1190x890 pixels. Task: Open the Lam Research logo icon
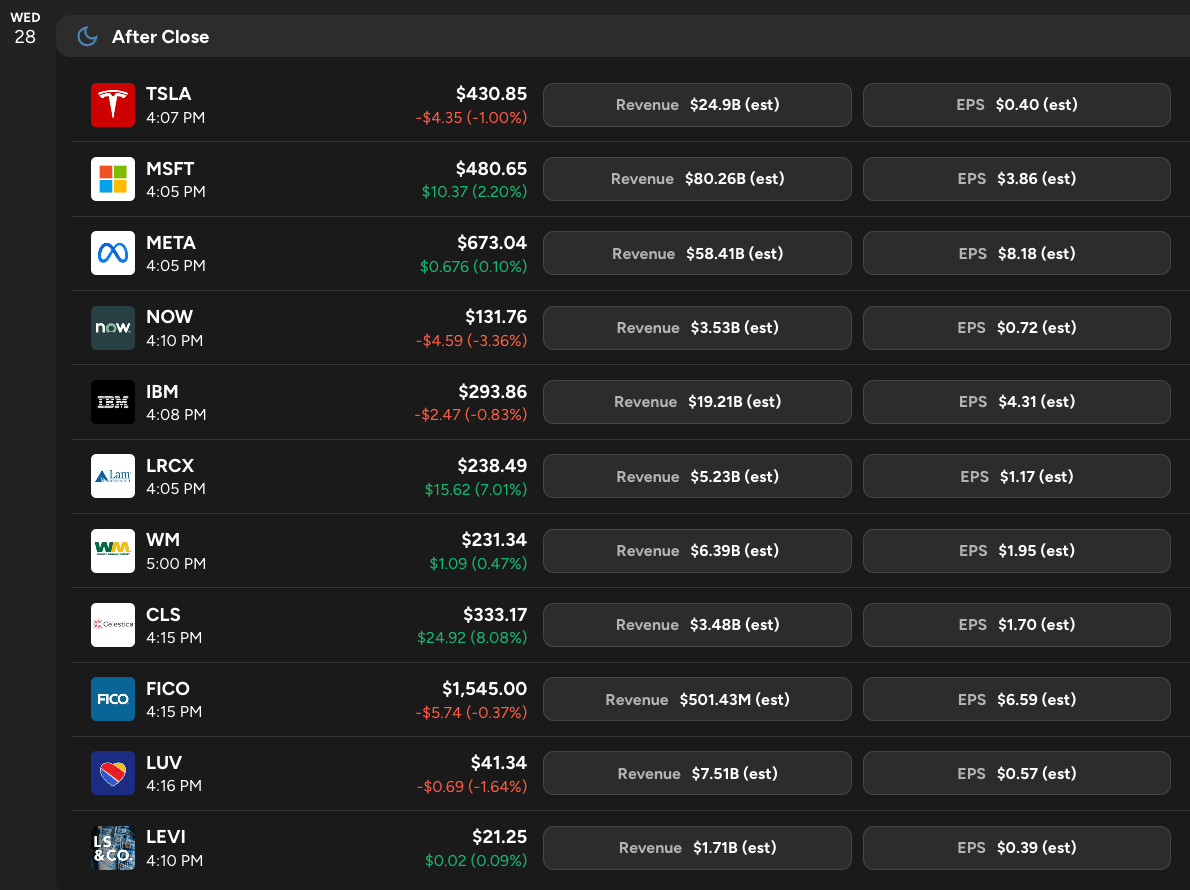pos(113,477)
